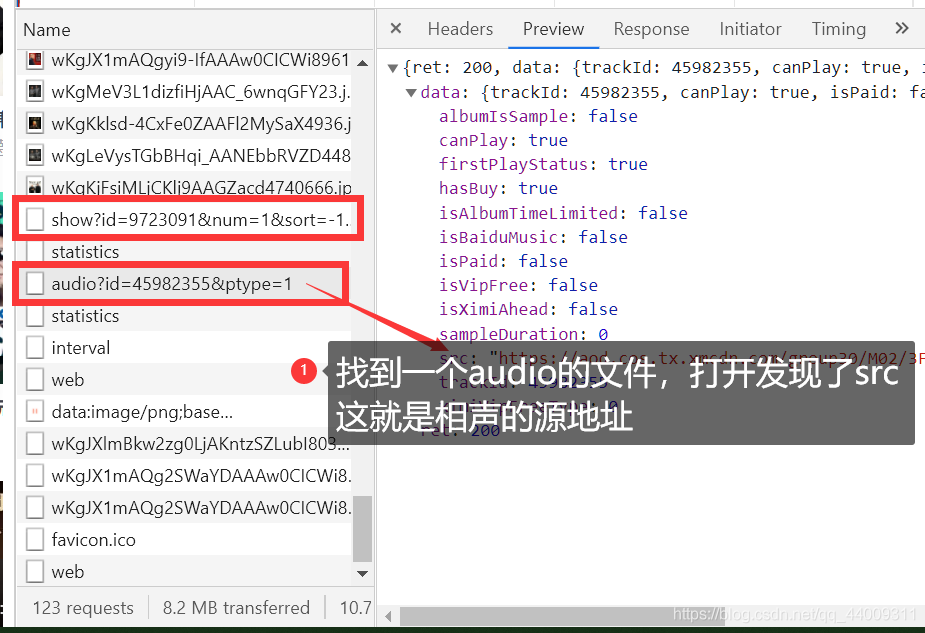Click the isBaiduMusic property
The width and height of the screenshot is (925, 633).
(x=533, y=237)
